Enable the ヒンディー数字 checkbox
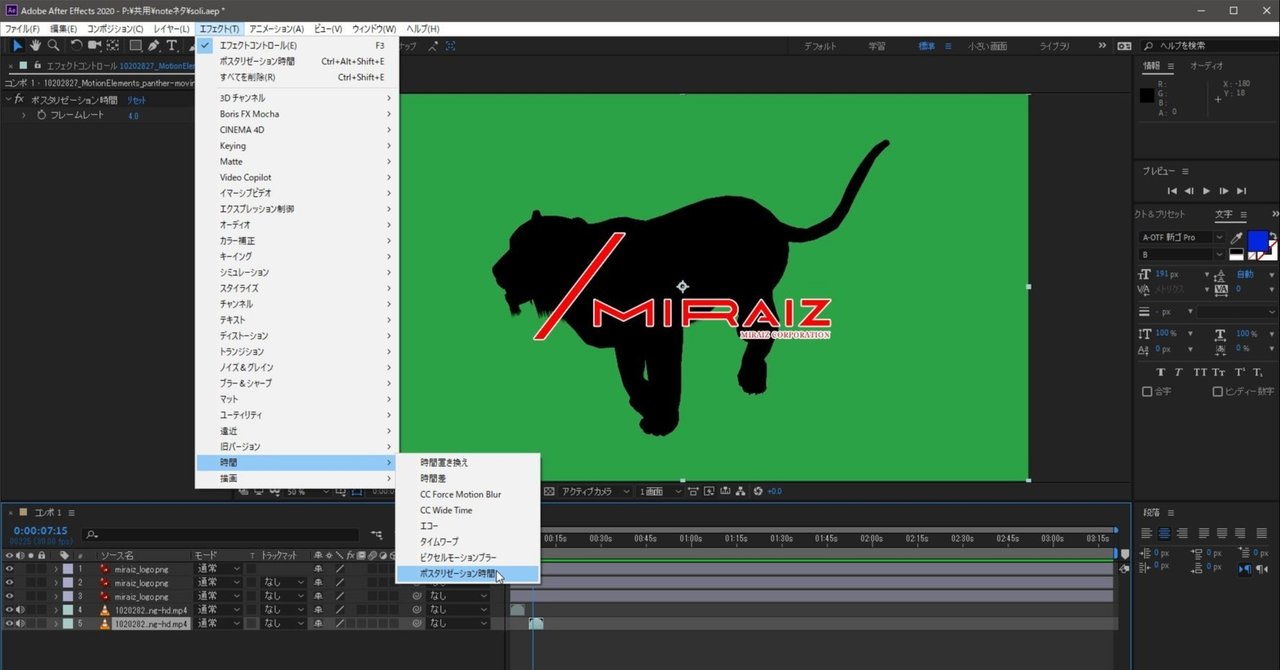This screenshot has width=1280, height=670. pos(1217,392)
